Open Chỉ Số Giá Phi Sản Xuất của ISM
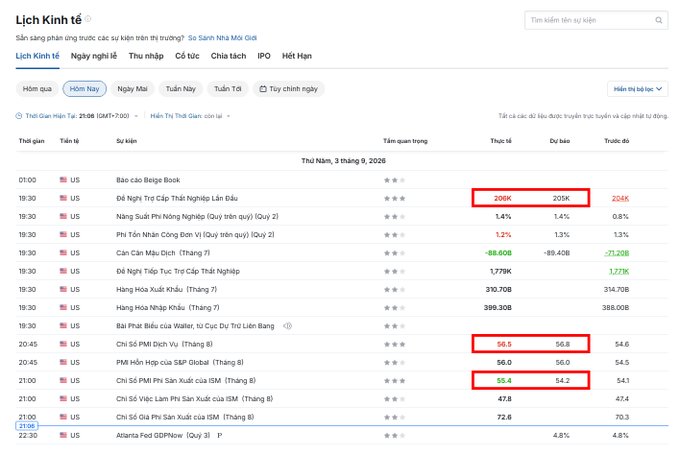Viewport: 680px width, 455px height. 185,417
